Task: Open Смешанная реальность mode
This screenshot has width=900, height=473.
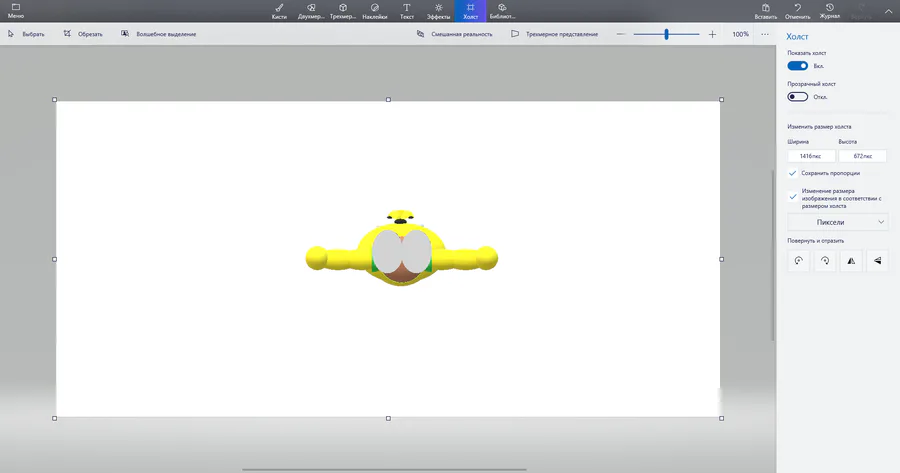Action: (x=454, y=34)
